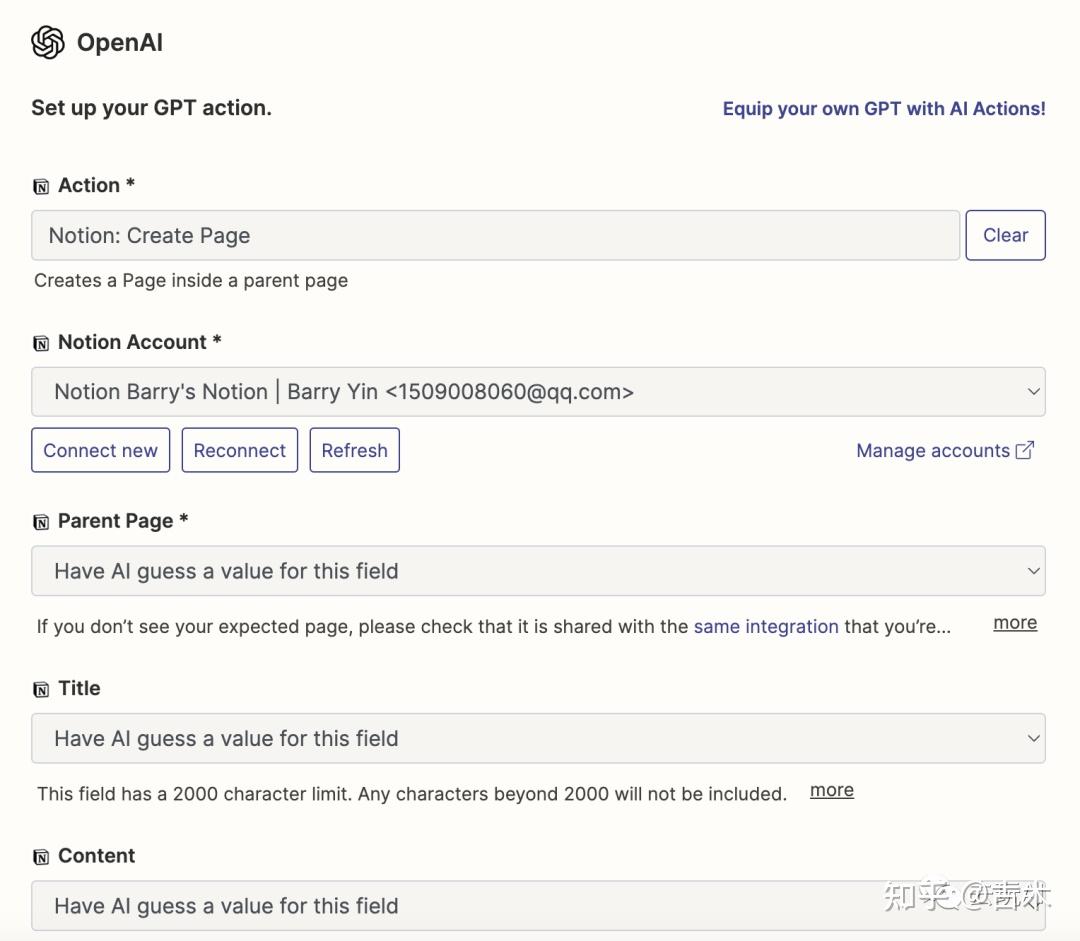Open the Equip your own GPT link
The width and height of the screenshot is (1080, 941).
884,108
